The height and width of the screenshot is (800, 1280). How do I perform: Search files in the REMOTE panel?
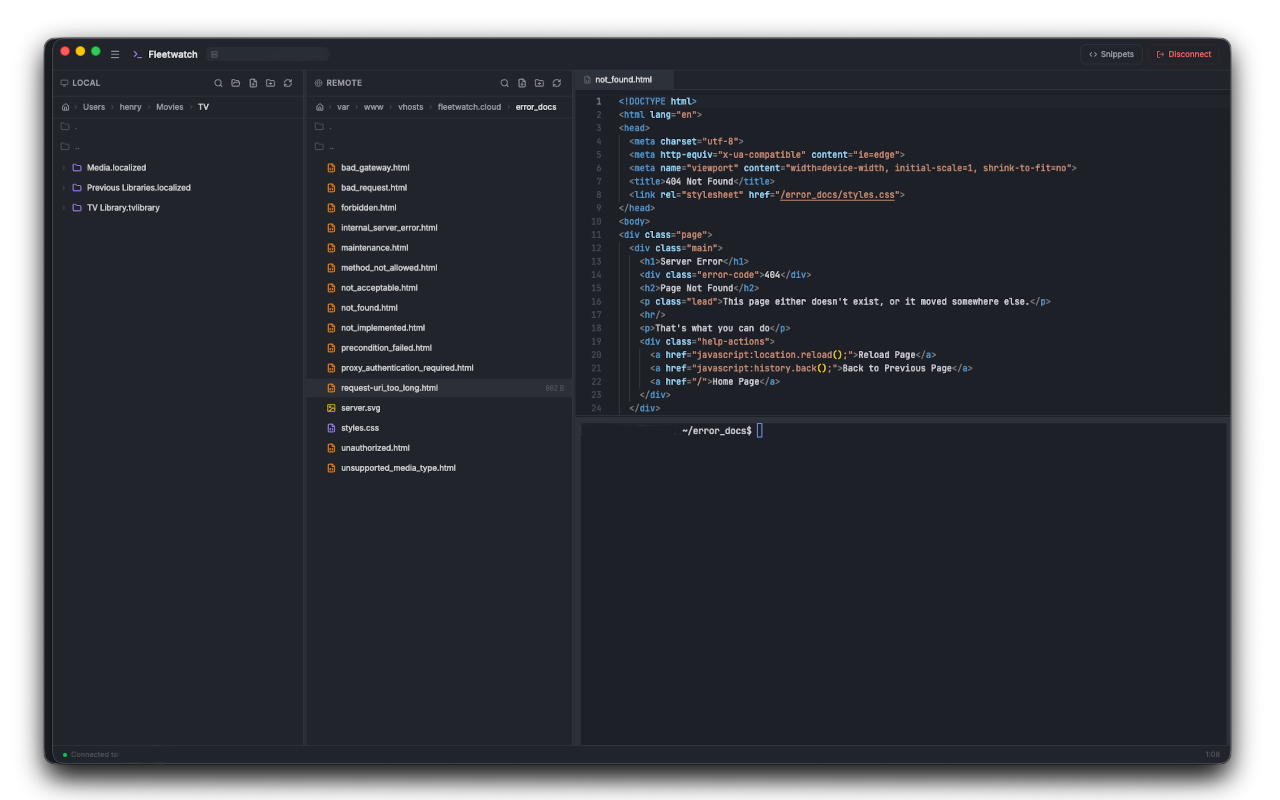pyautogui.click(x=505, y=83)
